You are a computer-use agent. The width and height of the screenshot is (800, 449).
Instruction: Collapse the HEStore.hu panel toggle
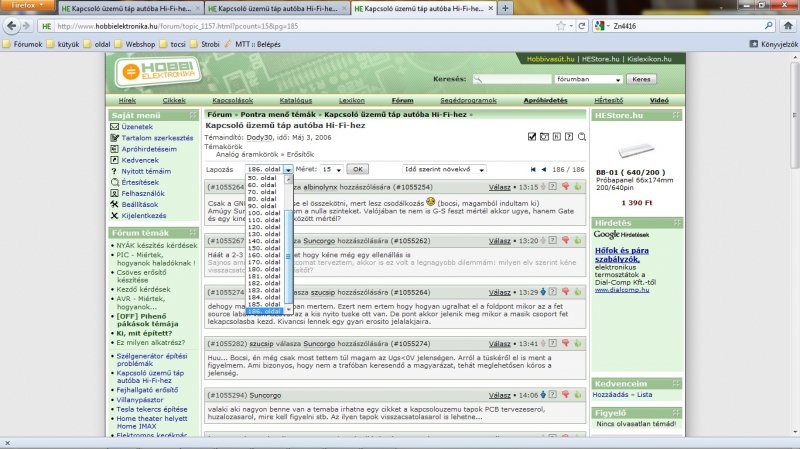(x=677, y=115)
